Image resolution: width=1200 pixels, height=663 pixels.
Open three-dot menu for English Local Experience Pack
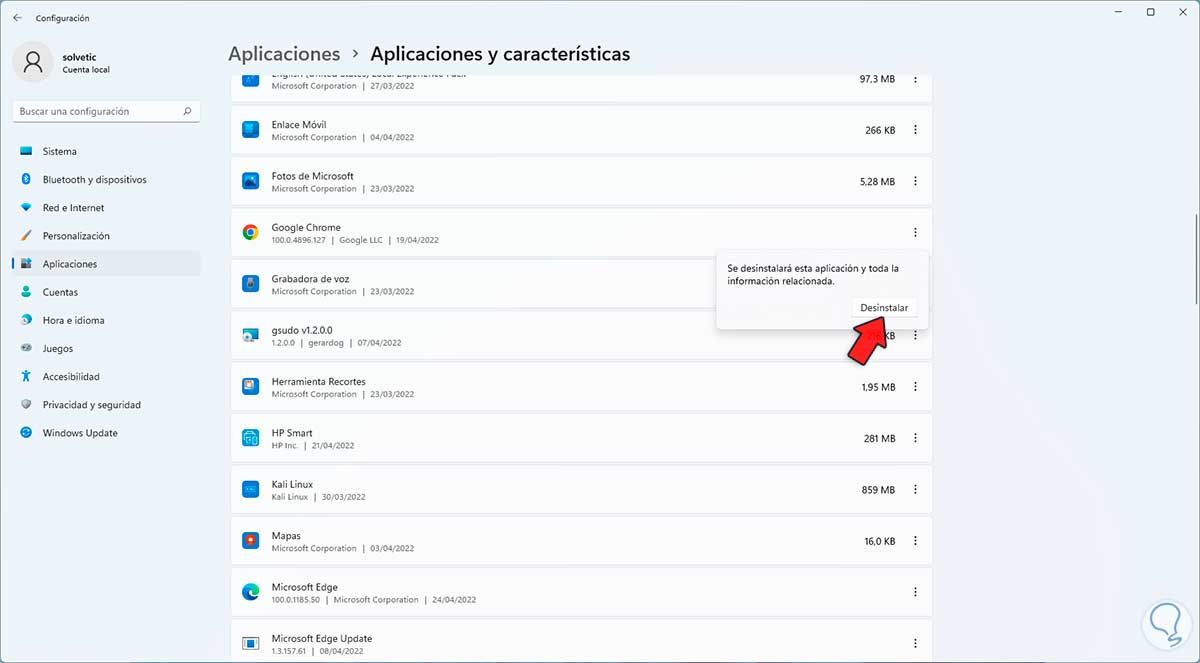(915, 79)
